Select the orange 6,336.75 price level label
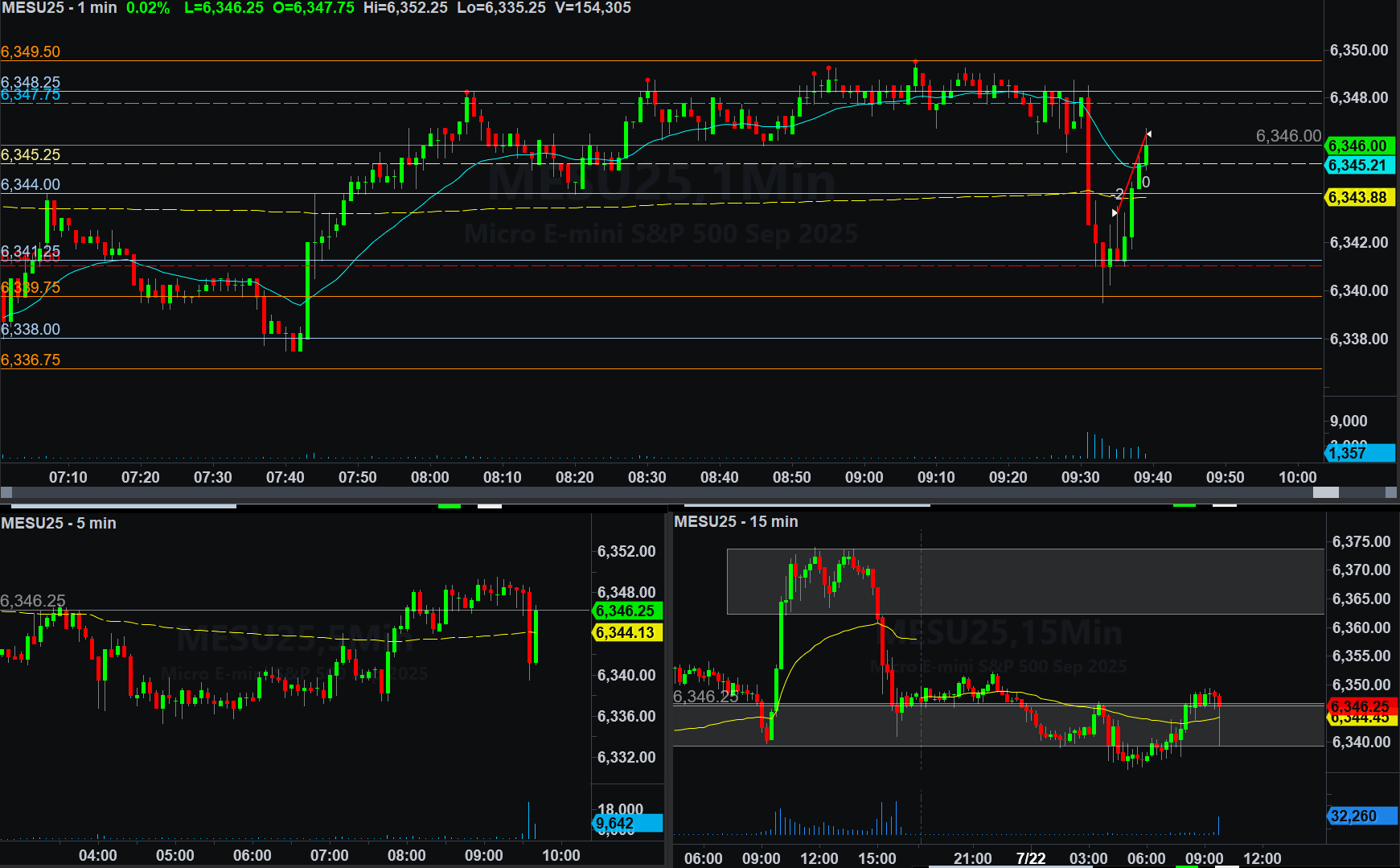 [31, 360]
